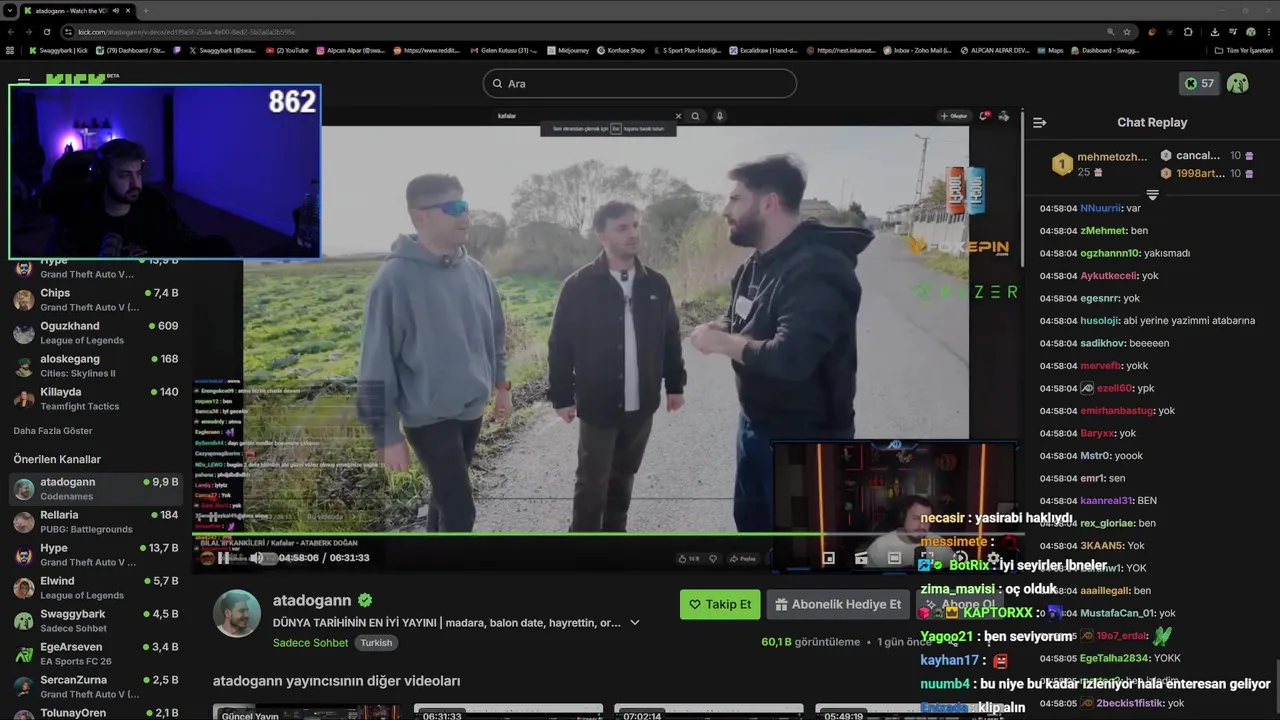Open the apps grid icon in bookmarks bar
The height and width of the screenshot is (720, 1280).
(11, 50)
